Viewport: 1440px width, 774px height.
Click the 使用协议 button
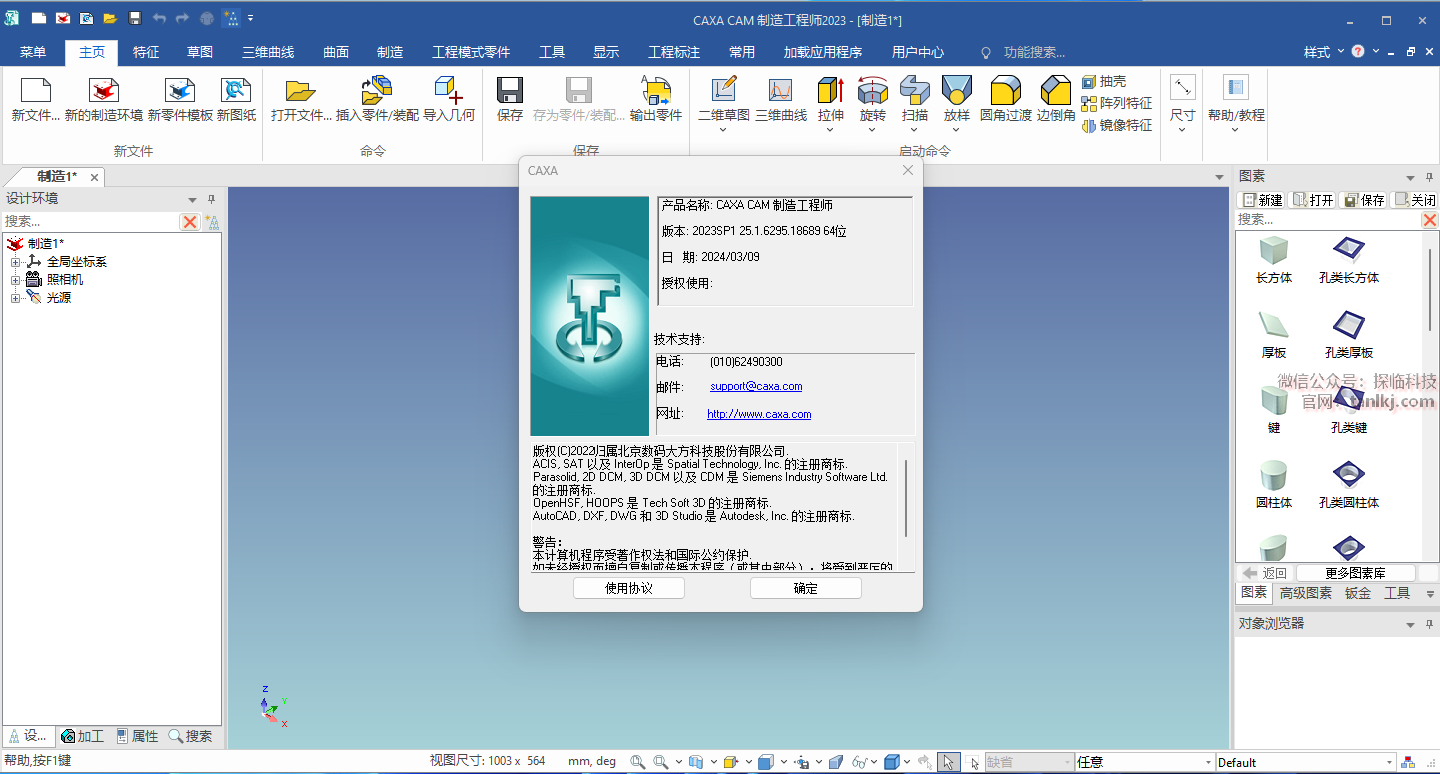coord(628,588)
